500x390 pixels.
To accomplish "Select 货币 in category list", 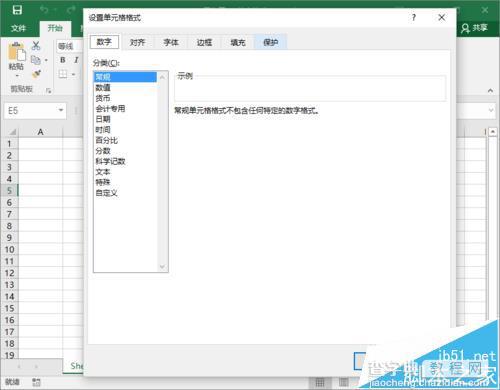I will (x=125, y=98).
